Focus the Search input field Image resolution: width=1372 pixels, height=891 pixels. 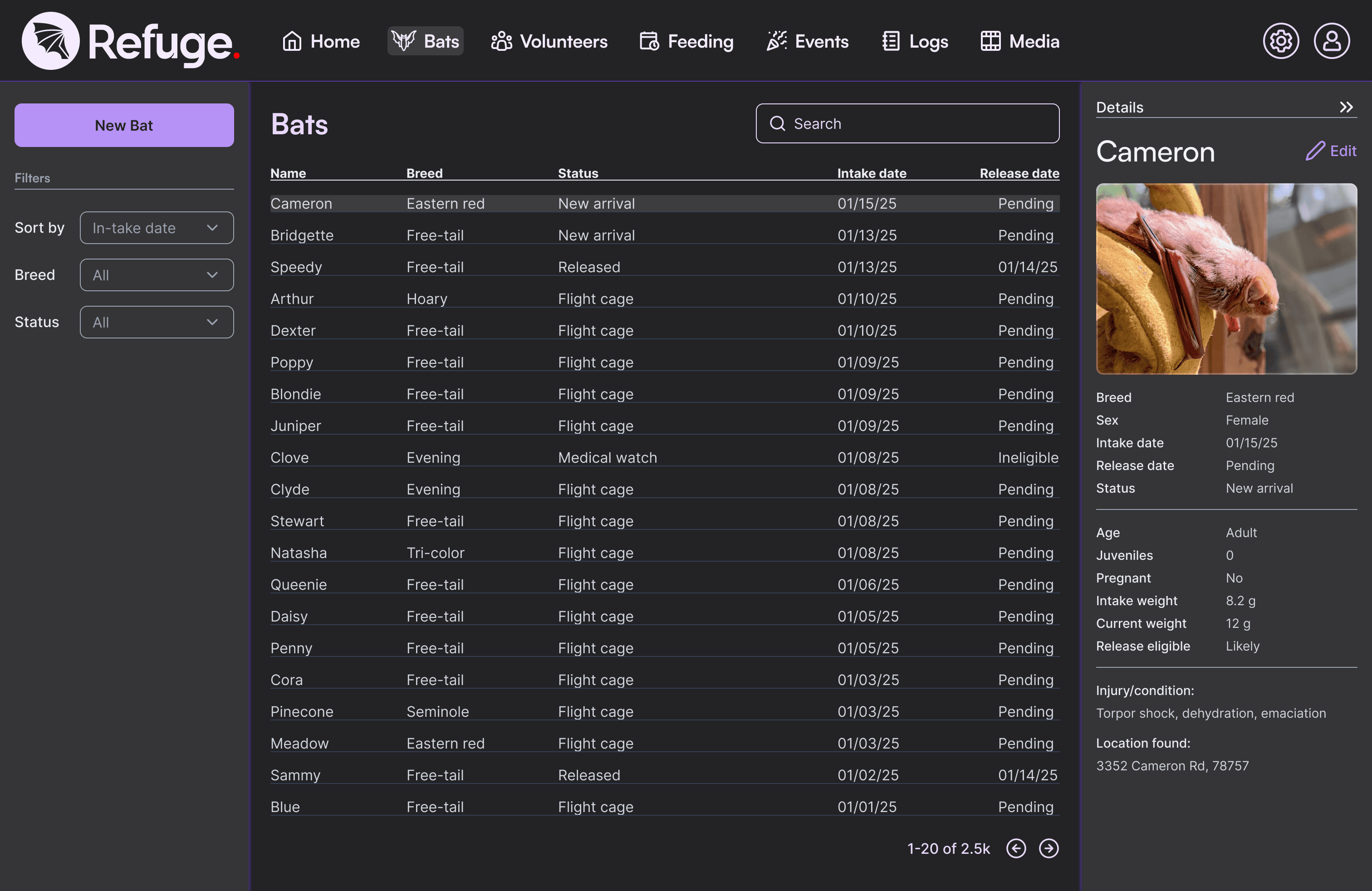pyautogui.click(x=922, y=123)
